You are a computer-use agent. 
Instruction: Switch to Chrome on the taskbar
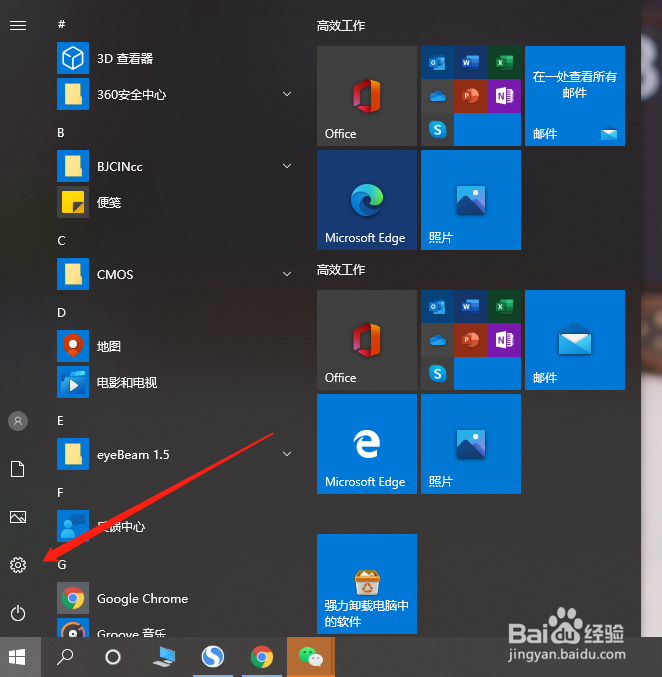262,657
